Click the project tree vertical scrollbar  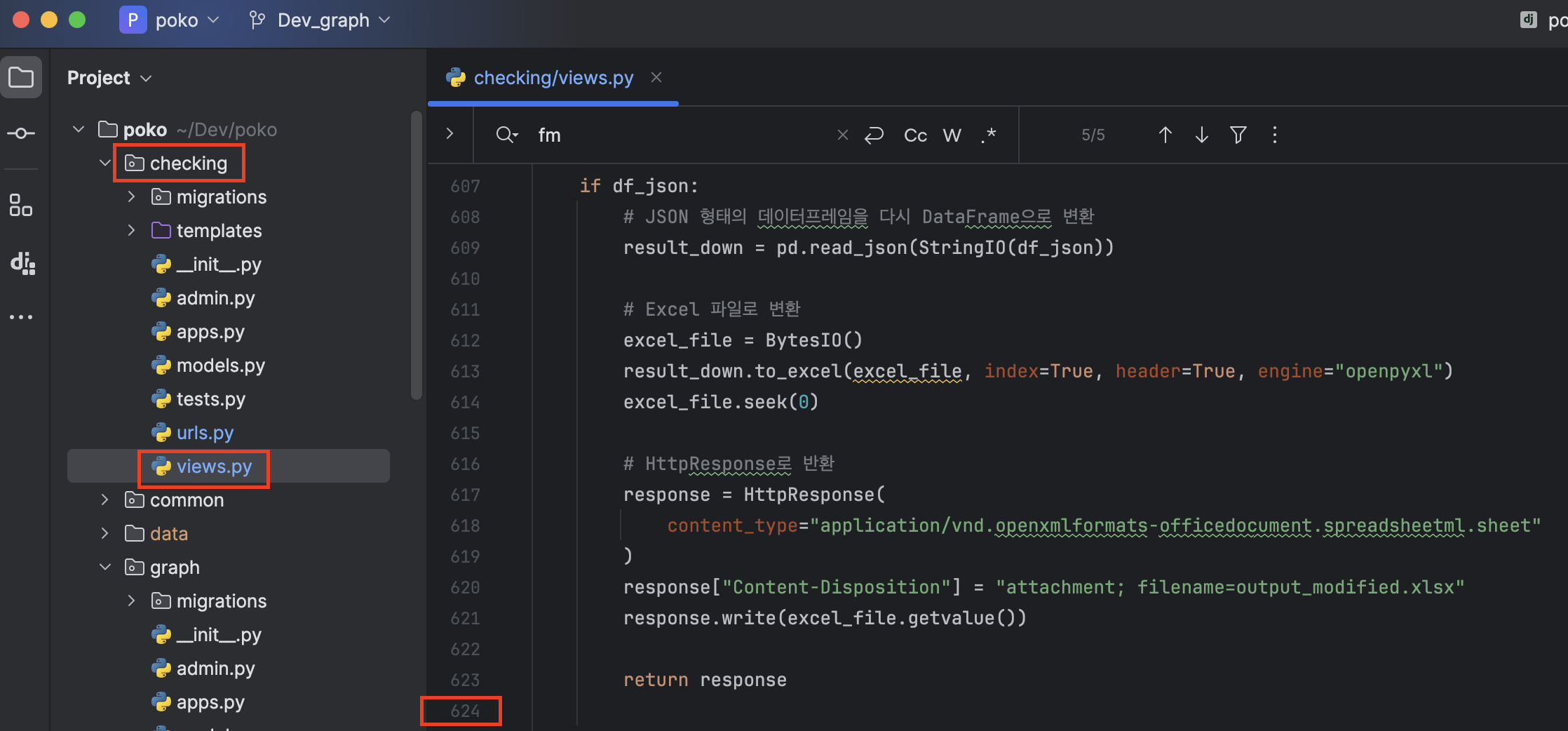point(417,256)
